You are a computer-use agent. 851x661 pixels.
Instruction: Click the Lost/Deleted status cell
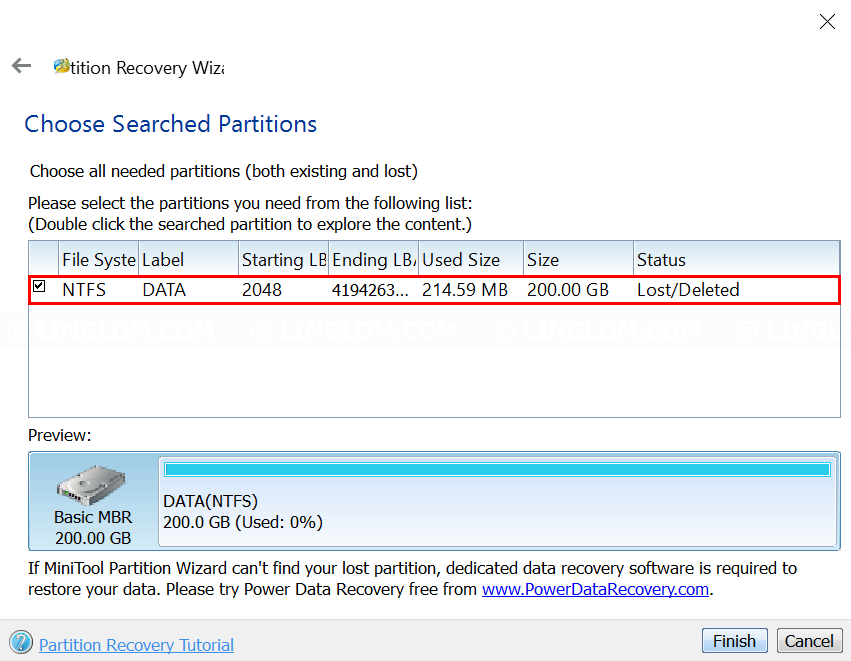(688, 290)
